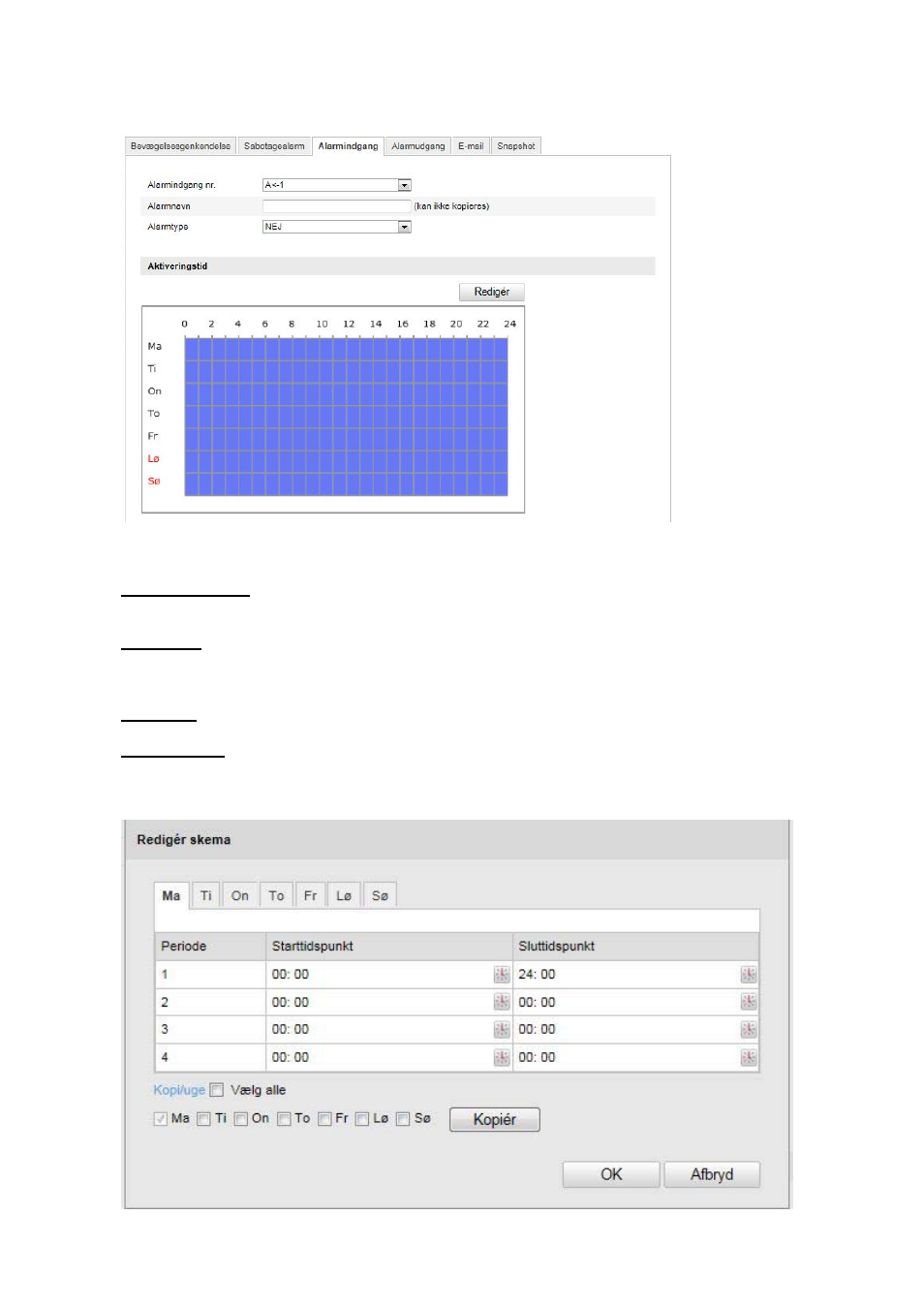Image resolution: width=924 pixels, height=1308 pixels.
Task: Tick the Fr copy checkbox
Action: (324, 1119)
